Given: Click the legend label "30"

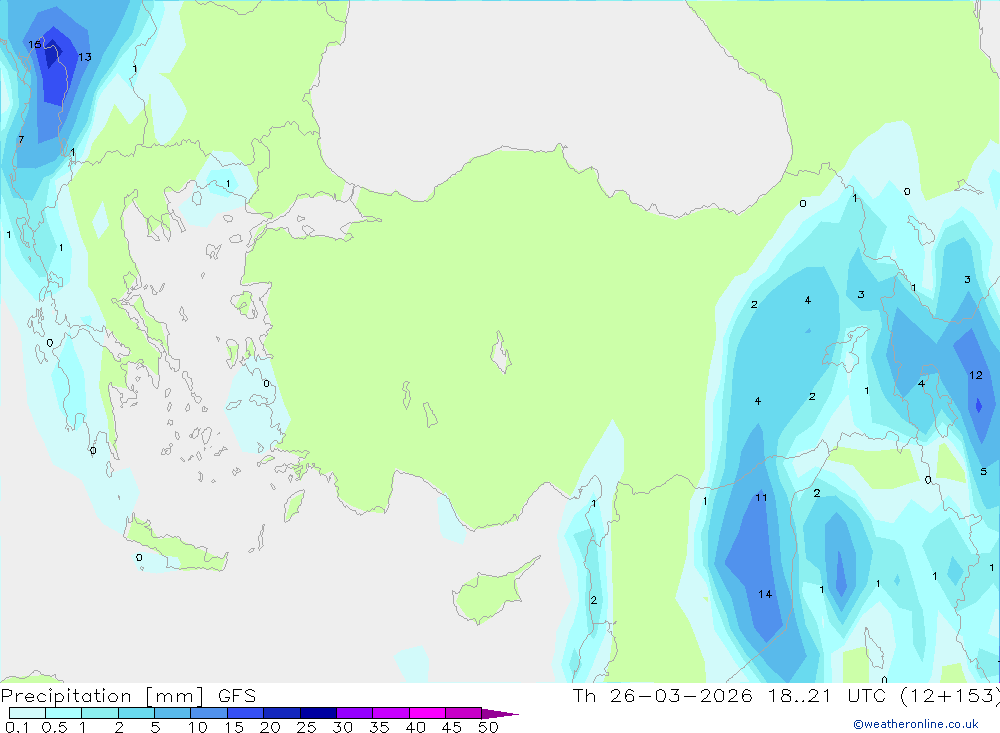Looking at the screenshot, I should 343,727.
